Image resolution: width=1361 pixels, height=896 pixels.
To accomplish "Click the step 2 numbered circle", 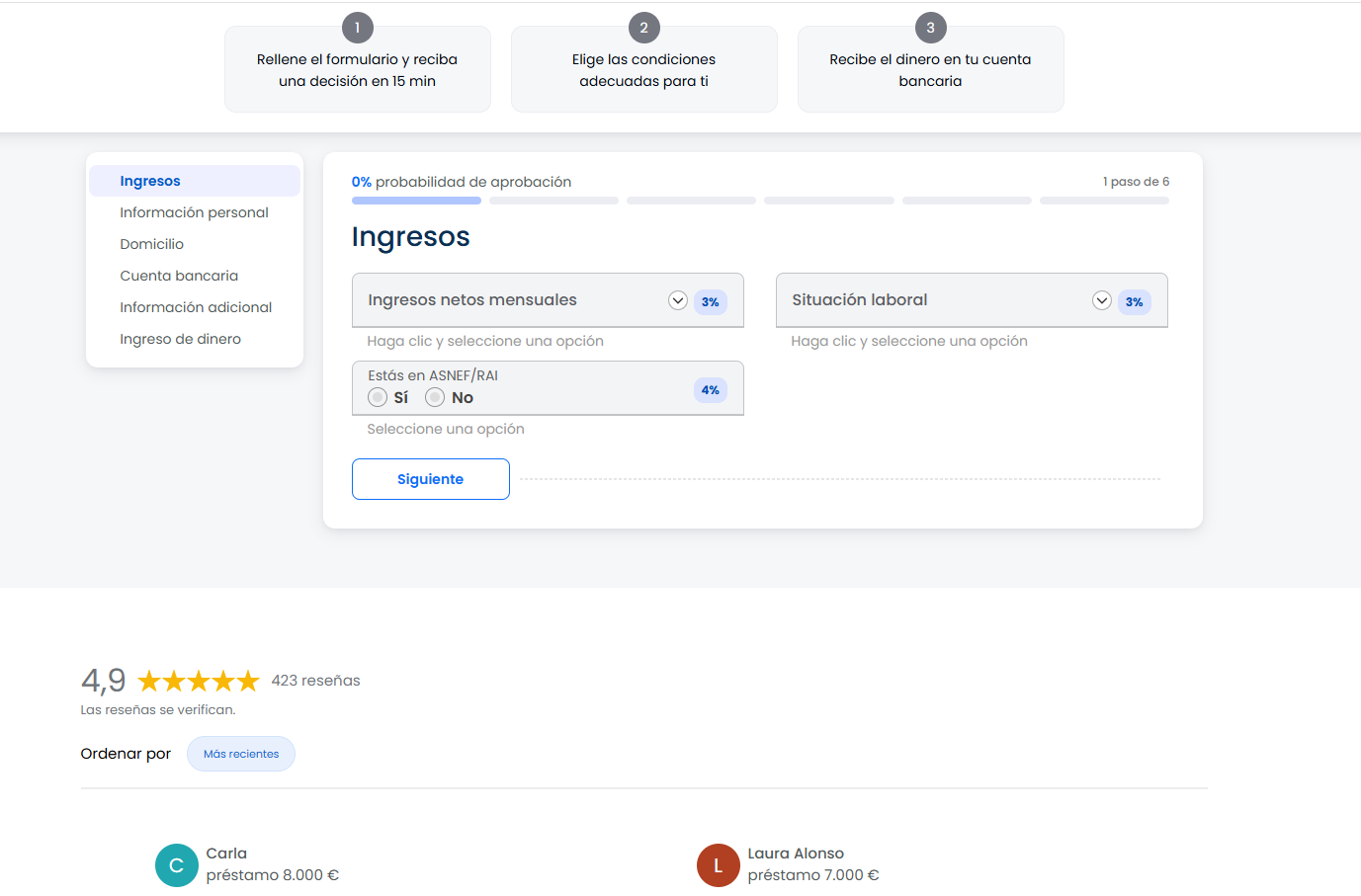I will pos(643,28).
